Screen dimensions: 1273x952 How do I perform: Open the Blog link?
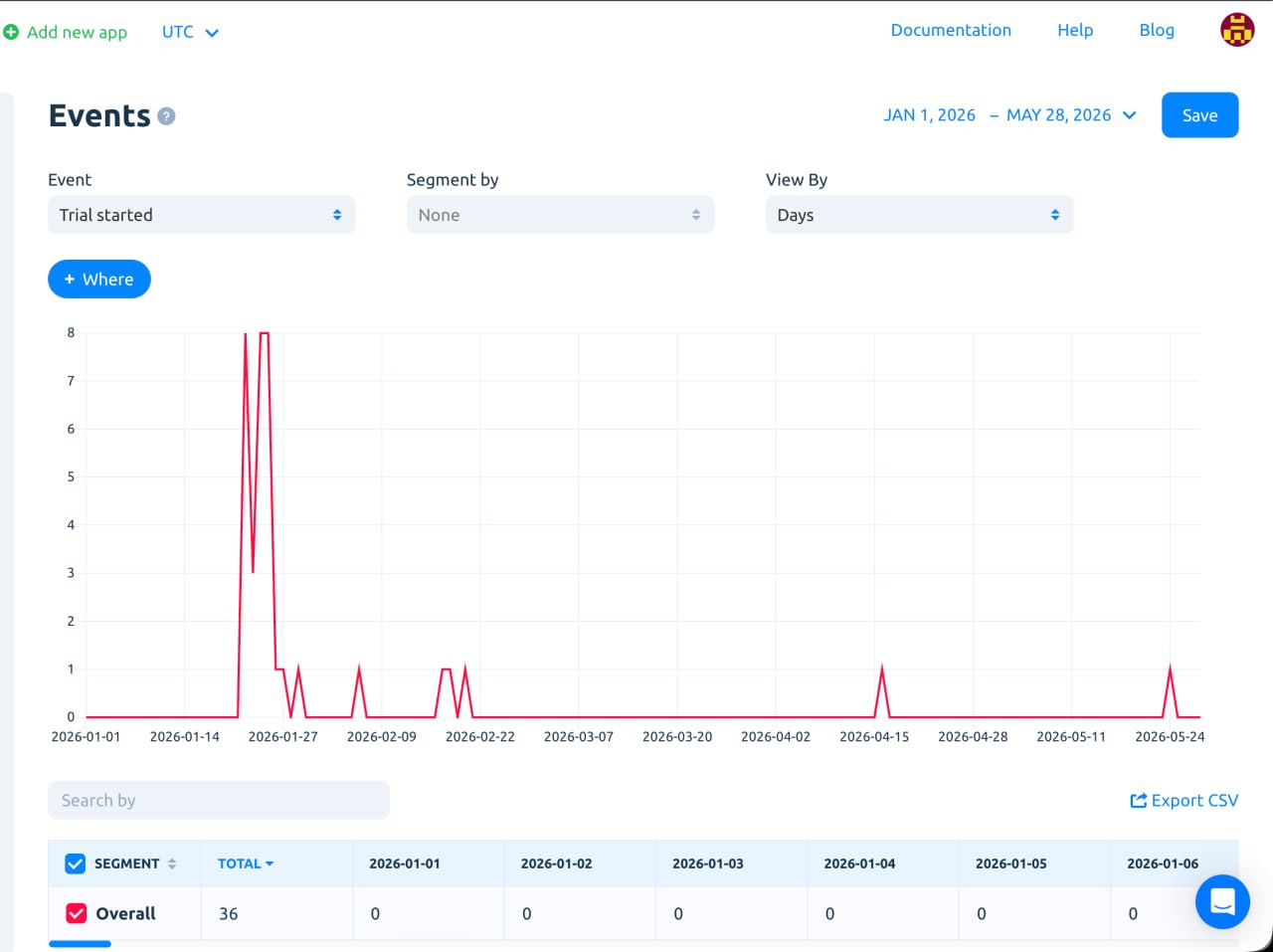pos(1157,30)
